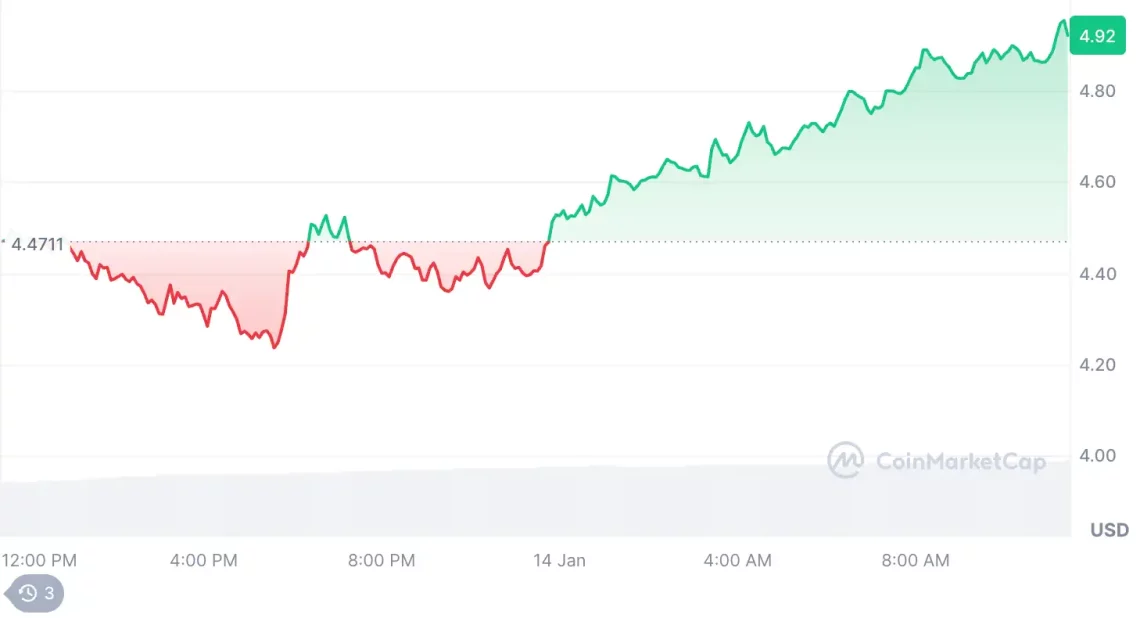This screenshot has height=618, width=1140.
Task: Click the 4.00 price axis label
Action: (x=1097, y=455)
